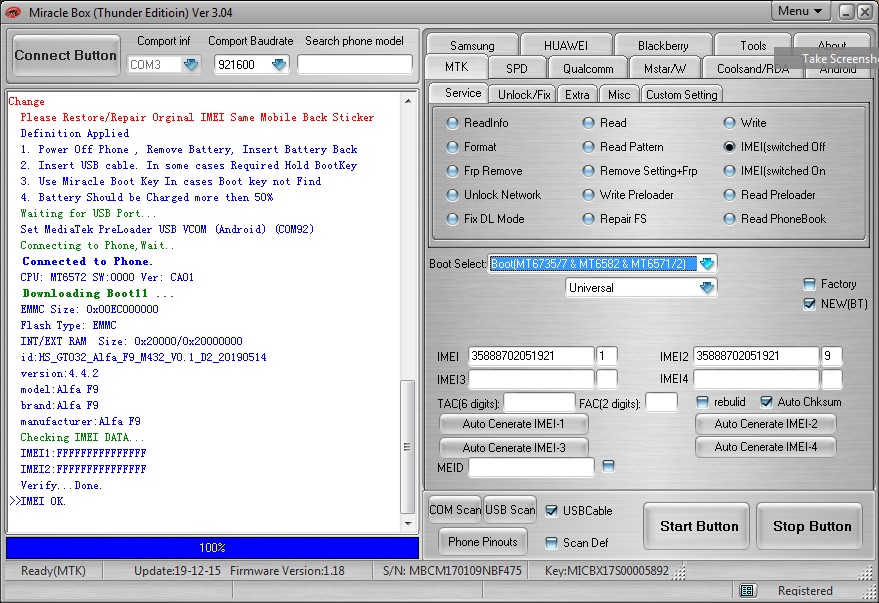Open the Comport inf dropdown arrow
This screenshot has height=603, width=879.
click(191, 64)
